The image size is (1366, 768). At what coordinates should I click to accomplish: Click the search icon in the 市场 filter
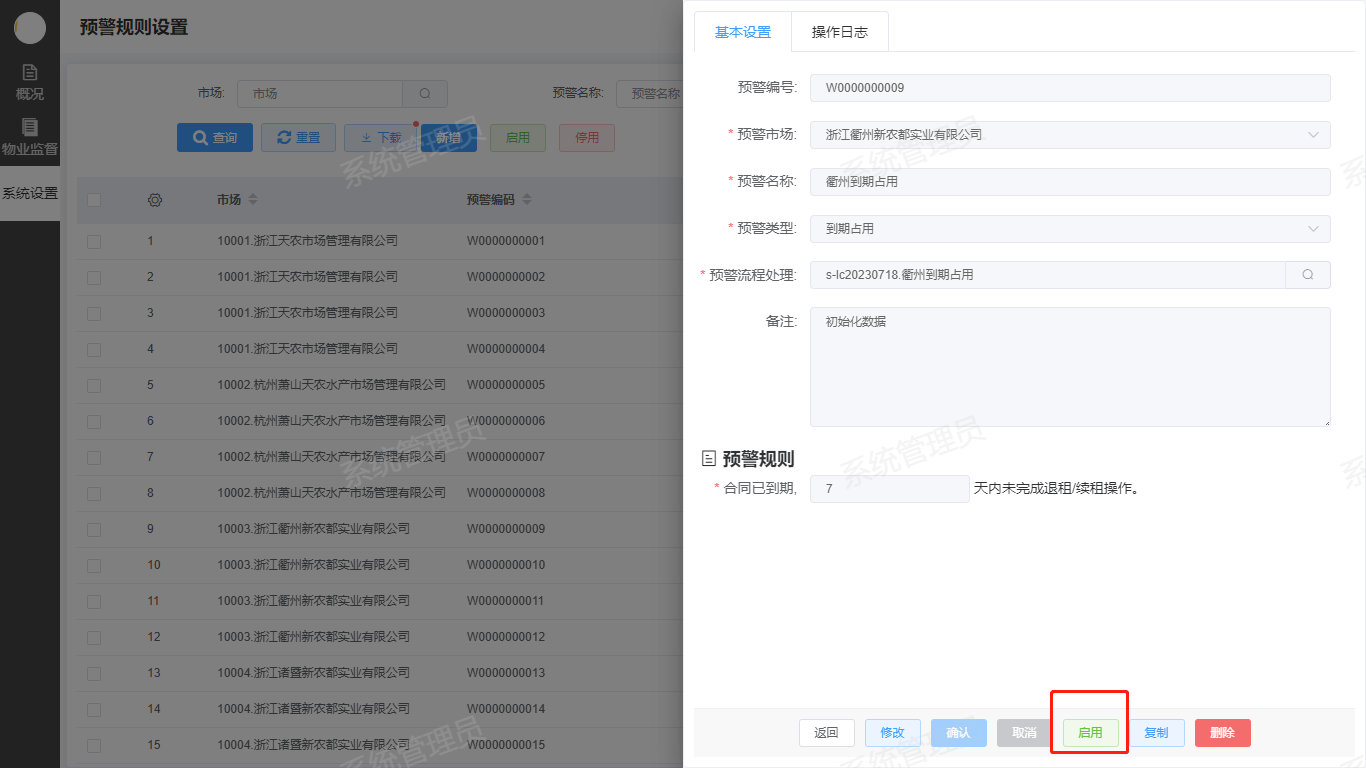coord(425,94)
